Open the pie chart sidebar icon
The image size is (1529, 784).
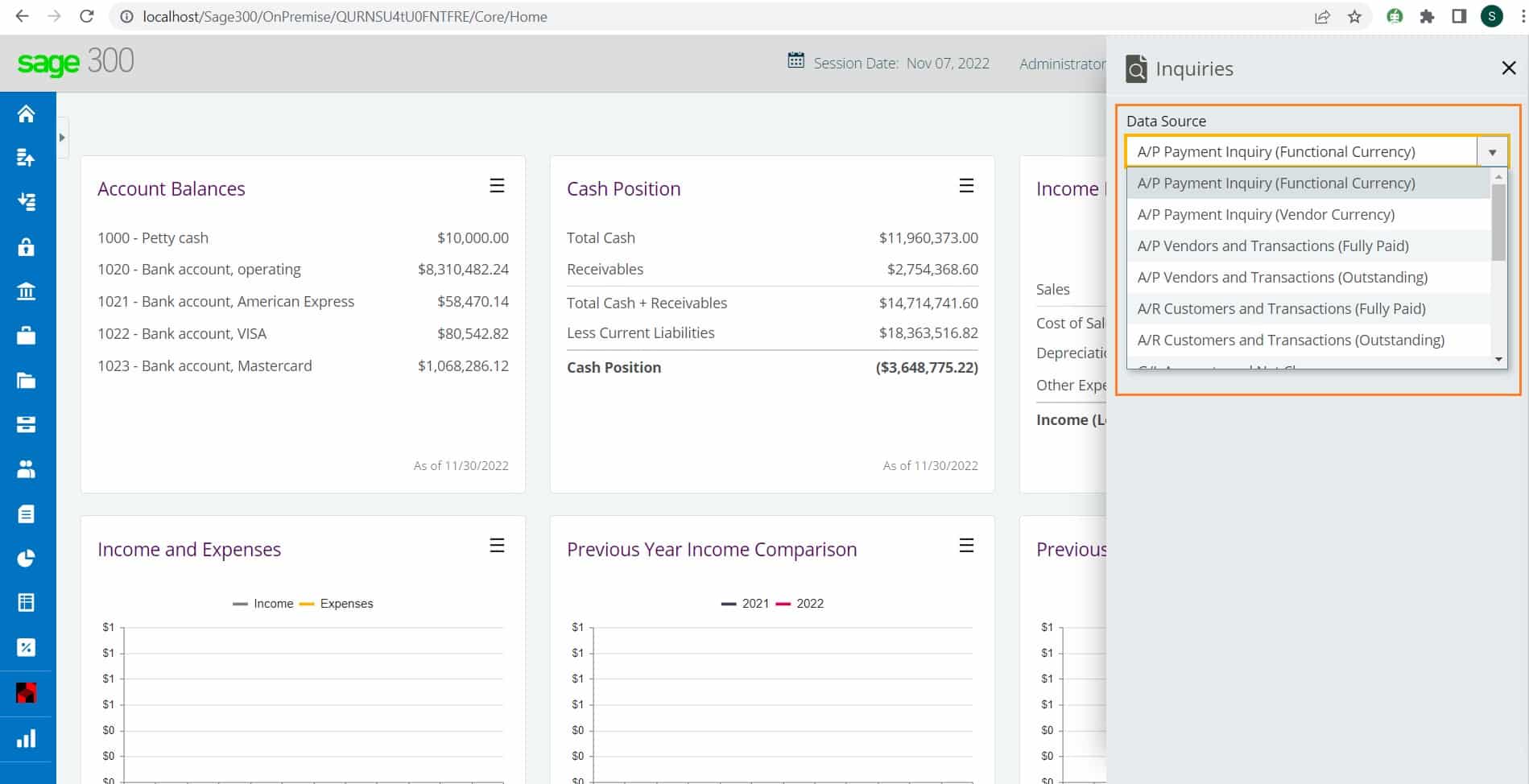click(x=26, y=558)
